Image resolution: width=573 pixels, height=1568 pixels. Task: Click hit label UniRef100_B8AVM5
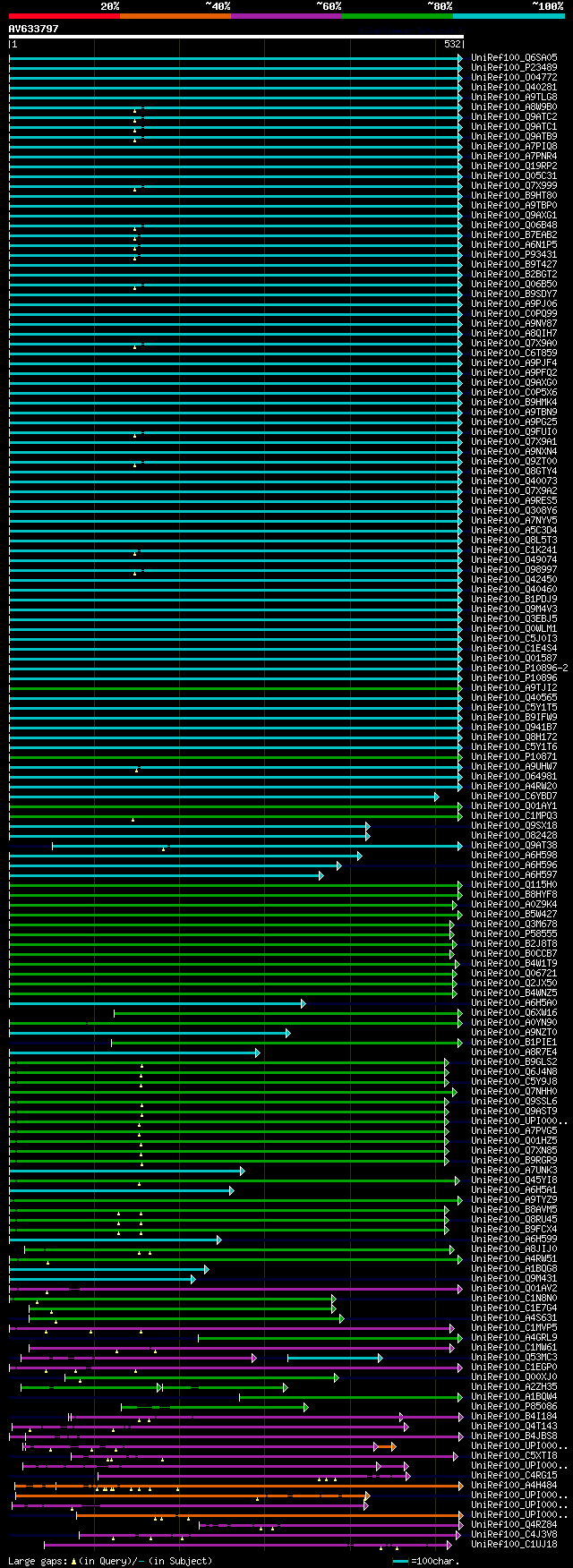tap(514, 1209)
